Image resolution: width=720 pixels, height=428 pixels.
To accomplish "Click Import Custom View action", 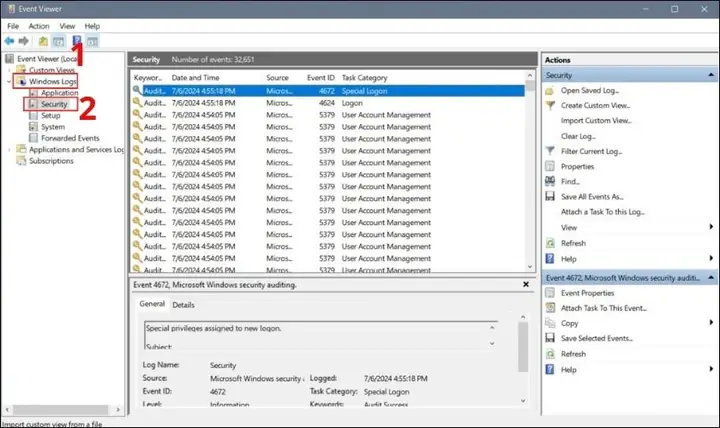I will pyautogui.click(x=596, y=121).
